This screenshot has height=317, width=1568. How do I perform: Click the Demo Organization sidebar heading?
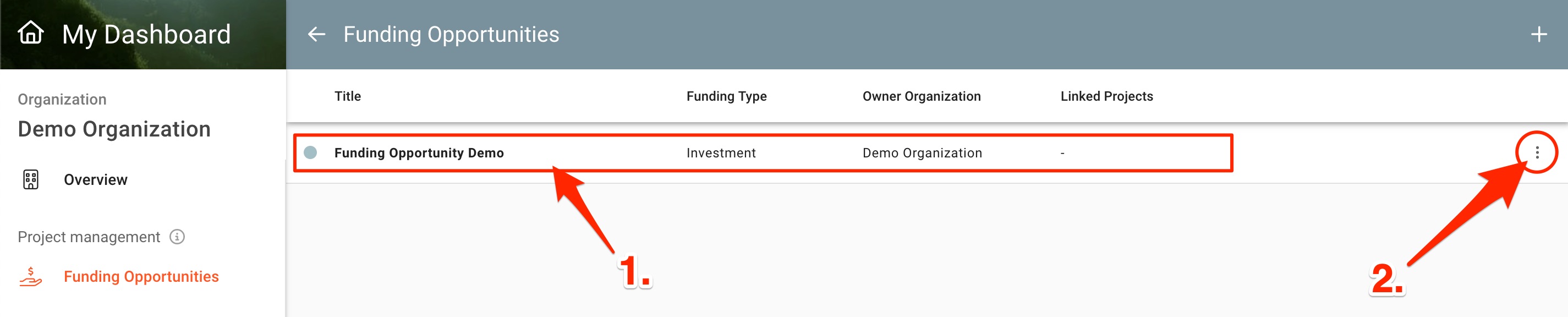click(114, 129)
